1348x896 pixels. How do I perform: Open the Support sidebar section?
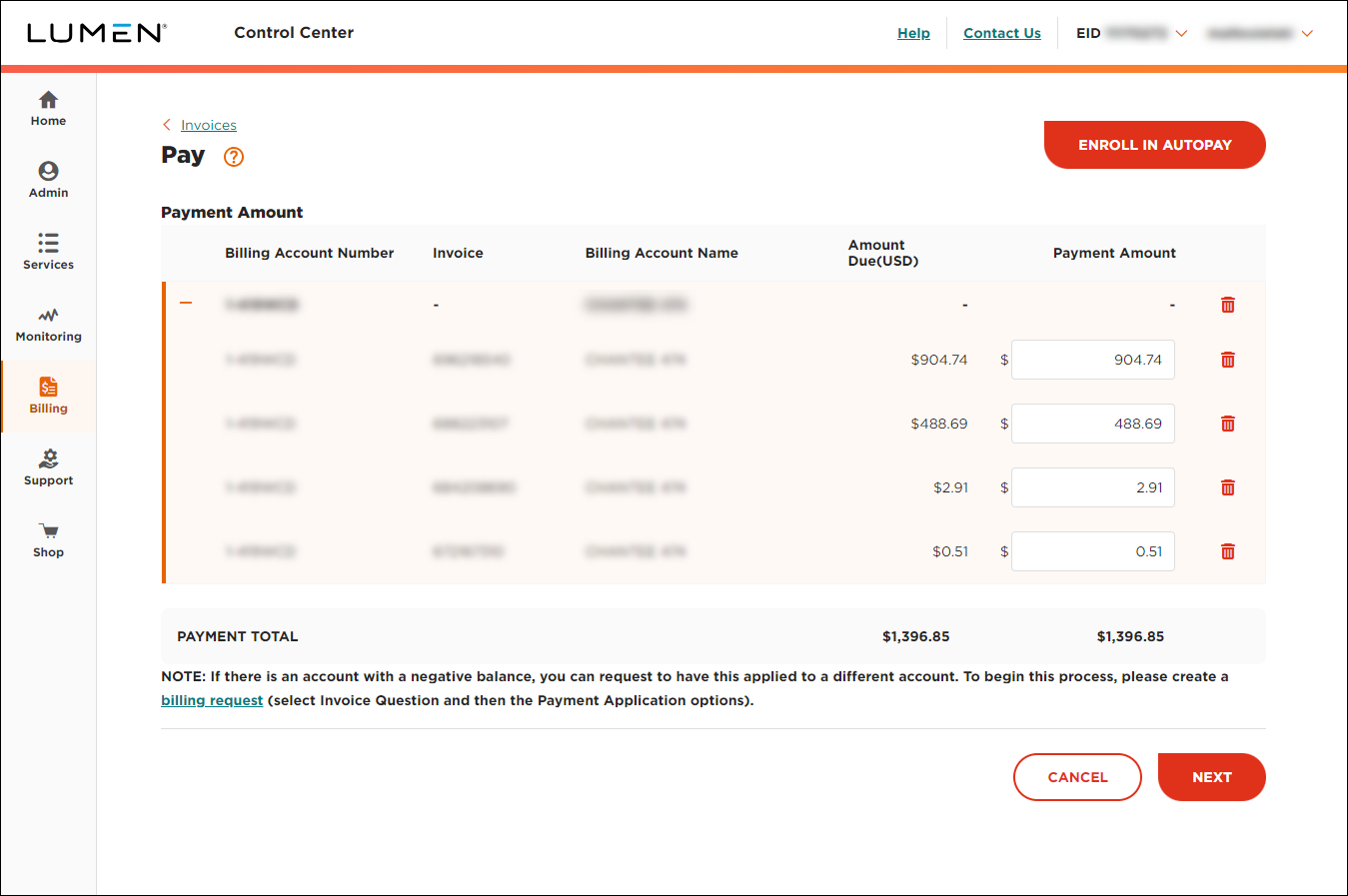(48, 468)
